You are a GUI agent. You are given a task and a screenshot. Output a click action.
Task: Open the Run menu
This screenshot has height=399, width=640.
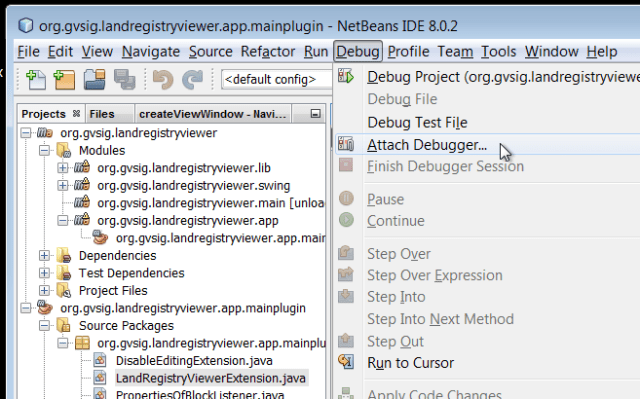coord(316,52)
